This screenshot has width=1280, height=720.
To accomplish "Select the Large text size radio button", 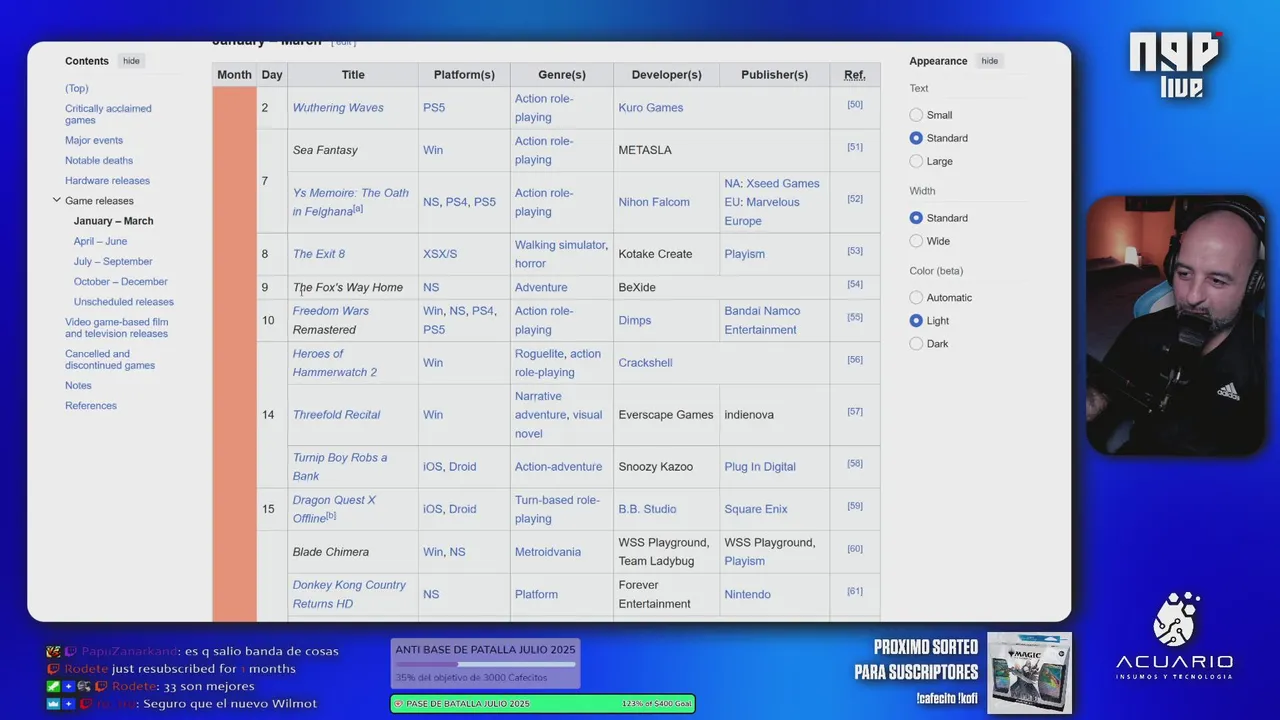I will tap(916, 161).
